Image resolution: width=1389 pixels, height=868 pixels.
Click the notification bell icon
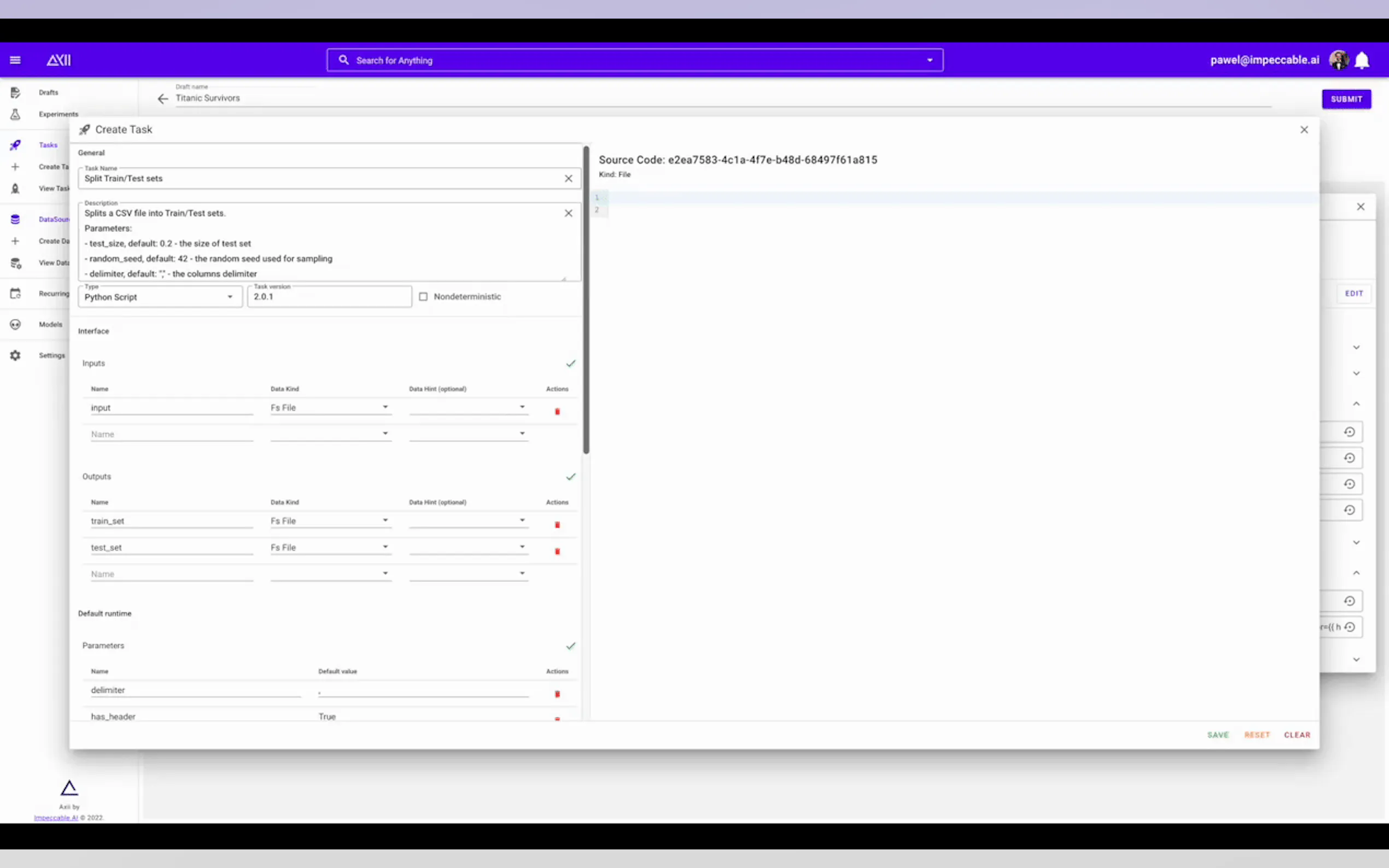click(x=1362, y=60)
